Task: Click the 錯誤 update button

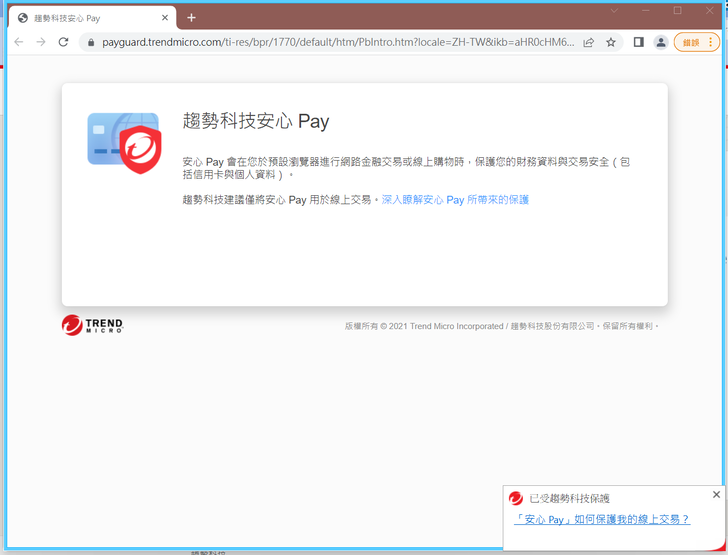Action: tap(696, 42)
